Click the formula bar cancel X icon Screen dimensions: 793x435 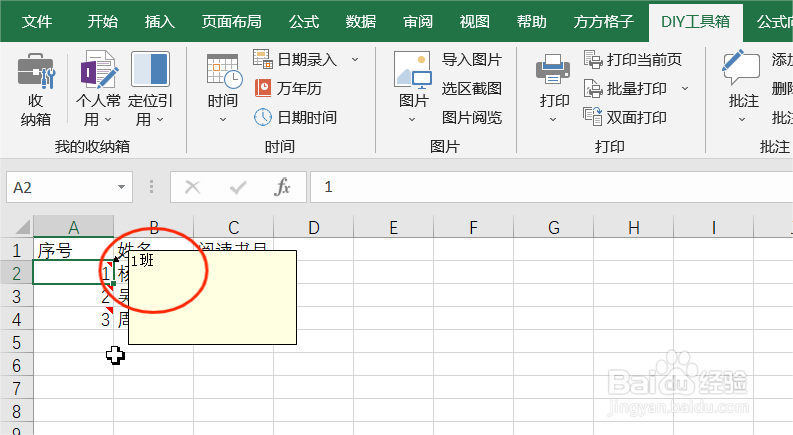click(193, 188)
